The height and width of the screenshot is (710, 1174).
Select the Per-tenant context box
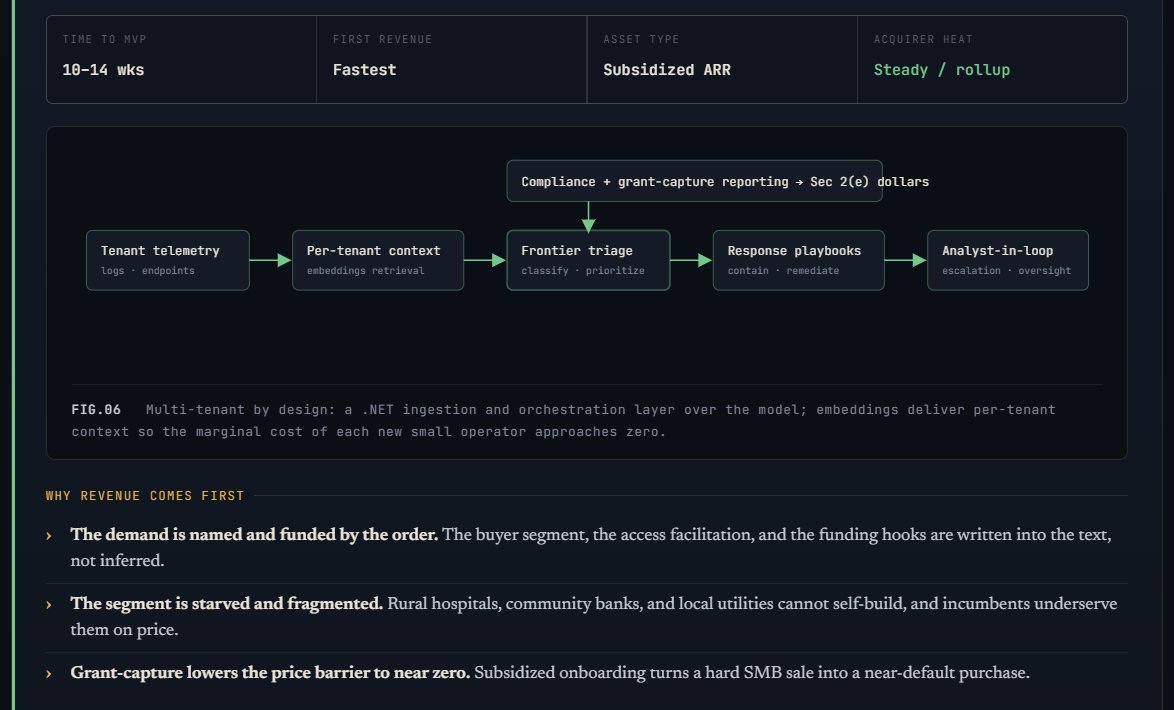[x=378, y=260]
